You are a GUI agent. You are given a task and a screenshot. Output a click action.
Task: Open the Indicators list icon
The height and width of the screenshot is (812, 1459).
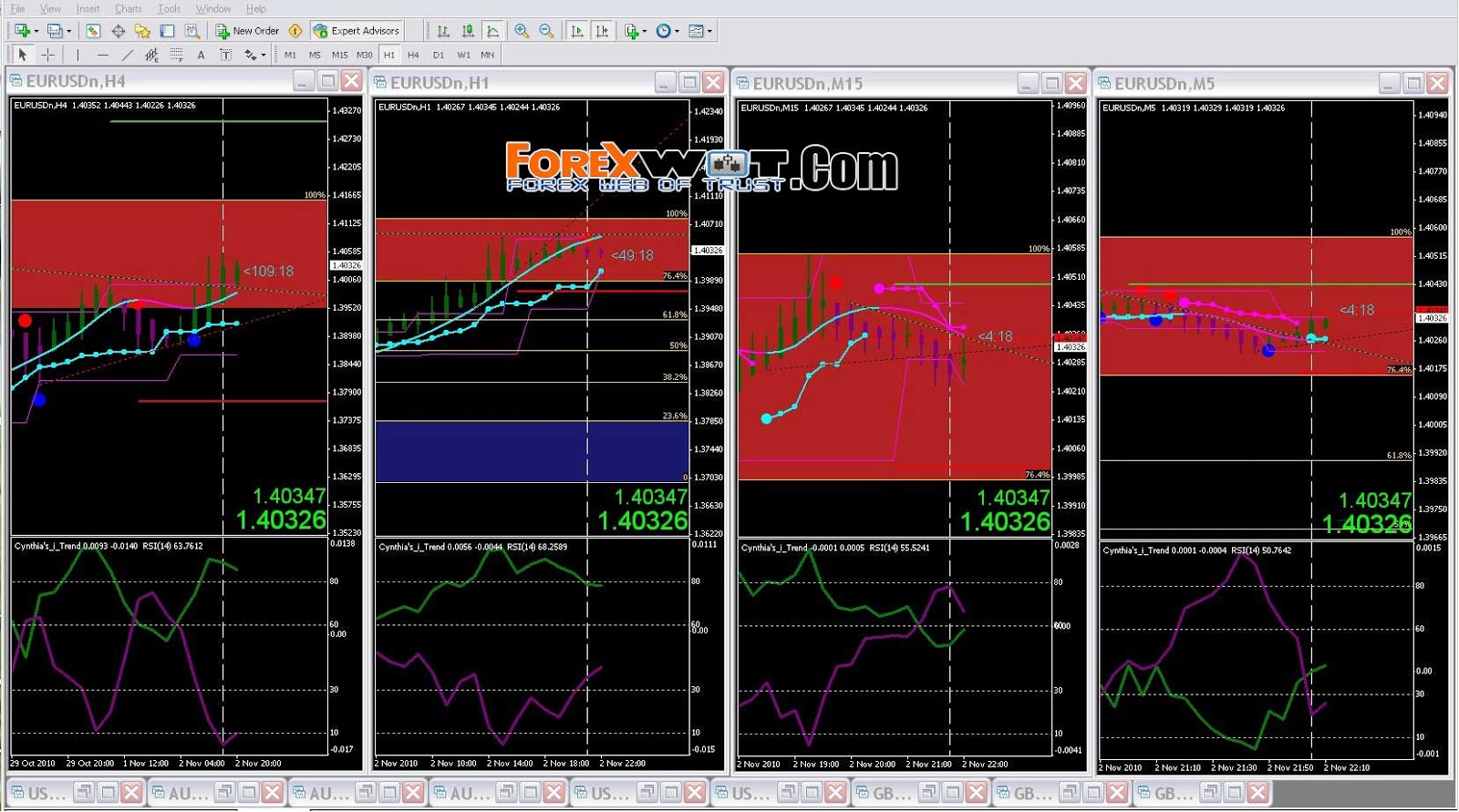631,31
